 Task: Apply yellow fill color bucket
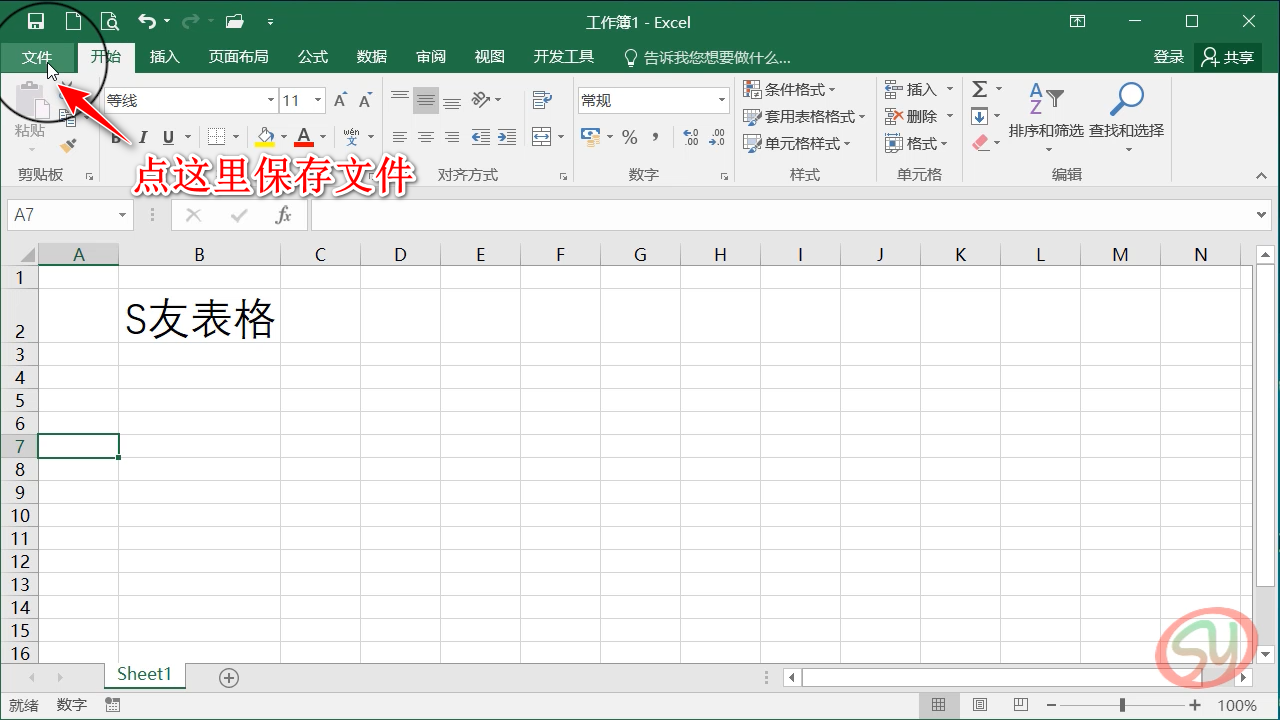pos(265,137)
